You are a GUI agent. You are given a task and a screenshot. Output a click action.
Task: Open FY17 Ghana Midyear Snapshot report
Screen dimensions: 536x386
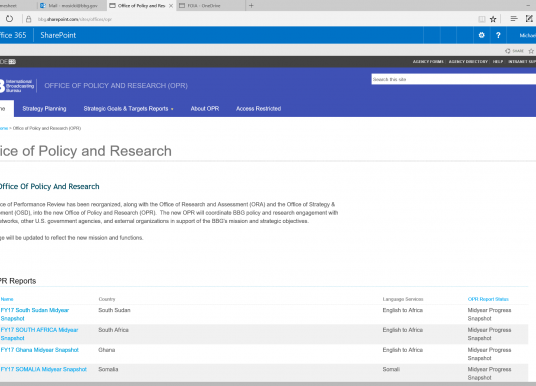coord(40,350)
